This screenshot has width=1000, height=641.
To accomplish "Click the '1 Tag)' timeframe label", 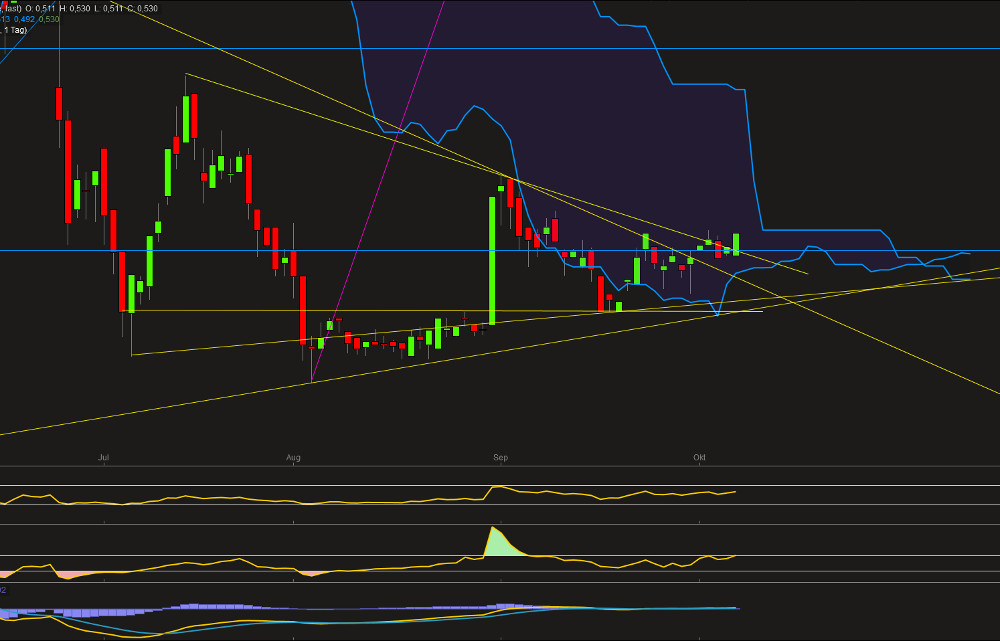I will pyautogui.click(x=15, y=30).
